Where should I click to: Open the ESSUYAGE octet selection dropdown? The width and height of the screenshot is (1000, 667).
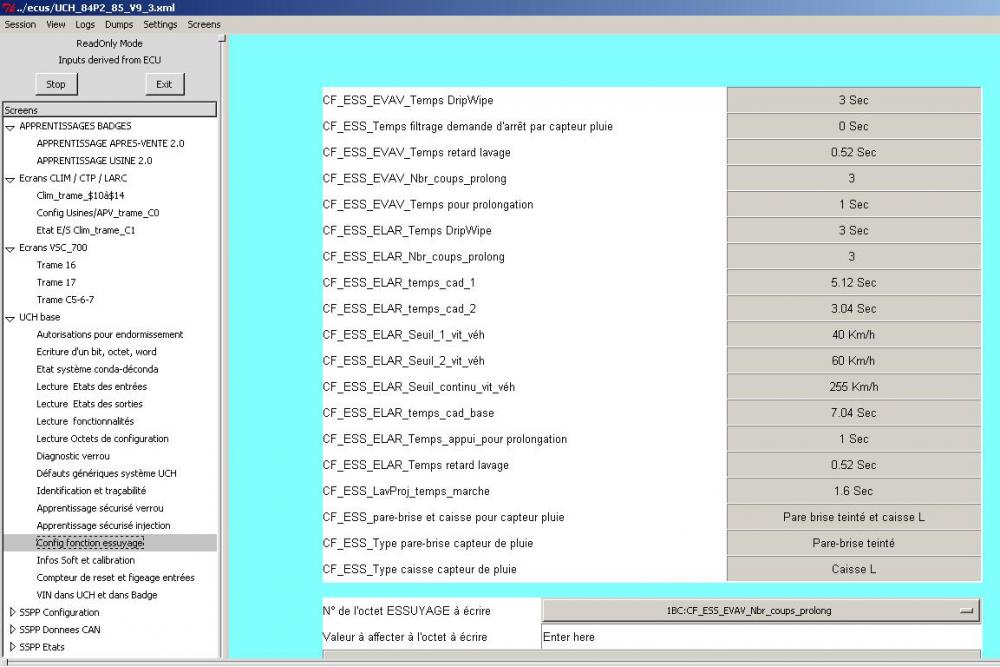(761, 611)
